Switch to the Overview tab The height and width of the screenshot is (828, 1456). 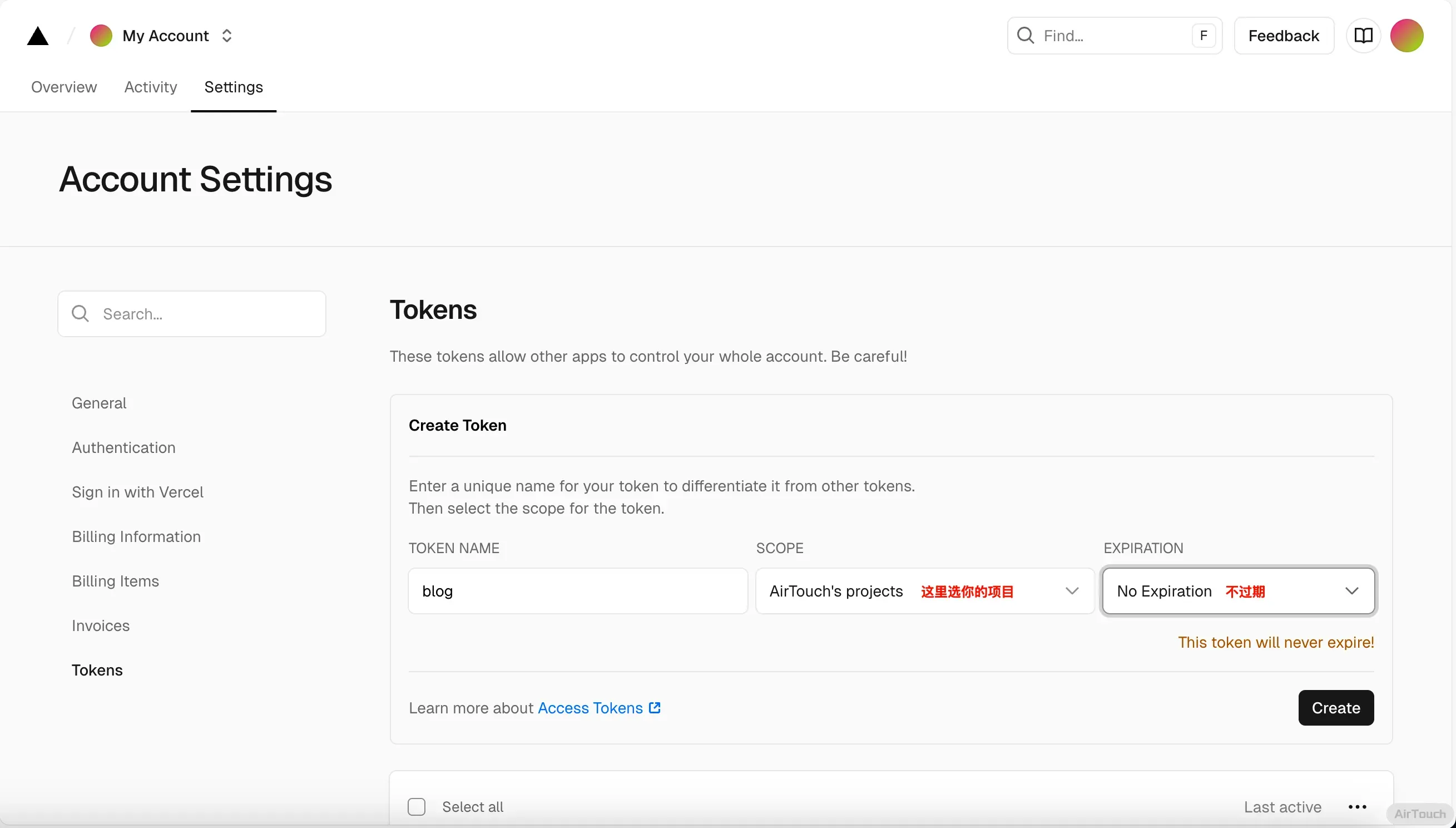pos(63,87)
